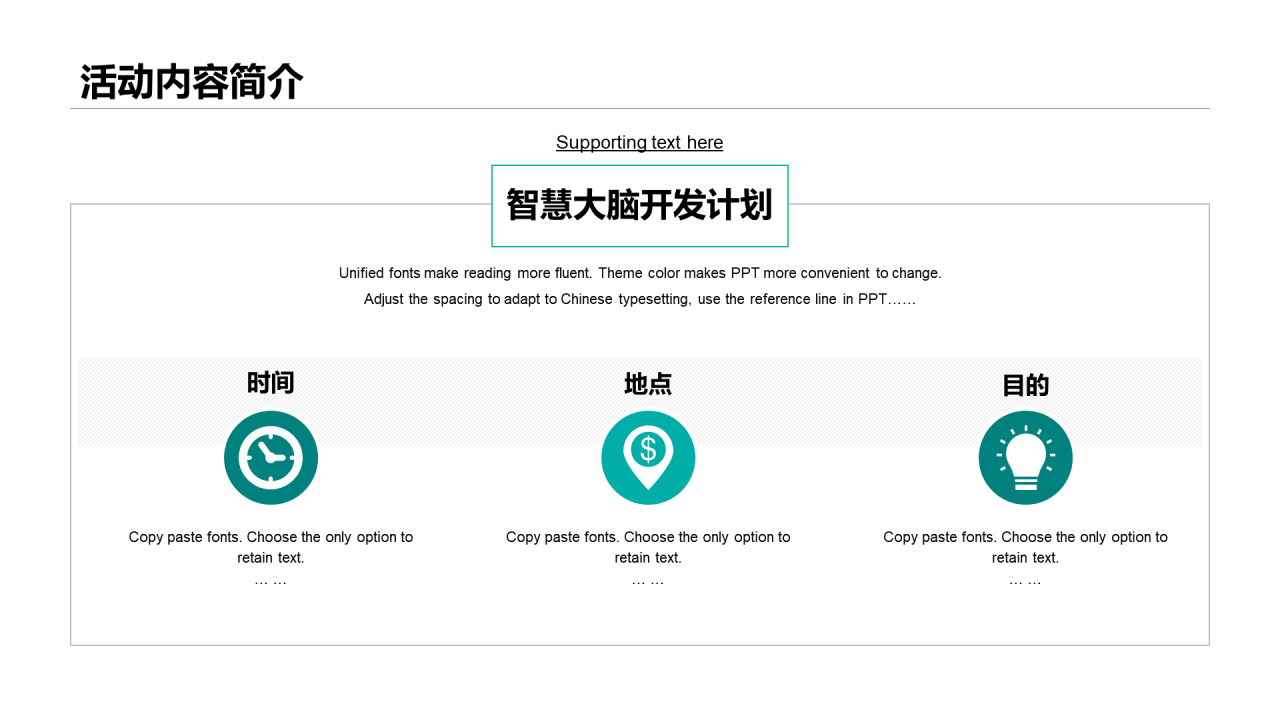Select the slide title 活动内容简介
1280x720 pixels.
191,82
